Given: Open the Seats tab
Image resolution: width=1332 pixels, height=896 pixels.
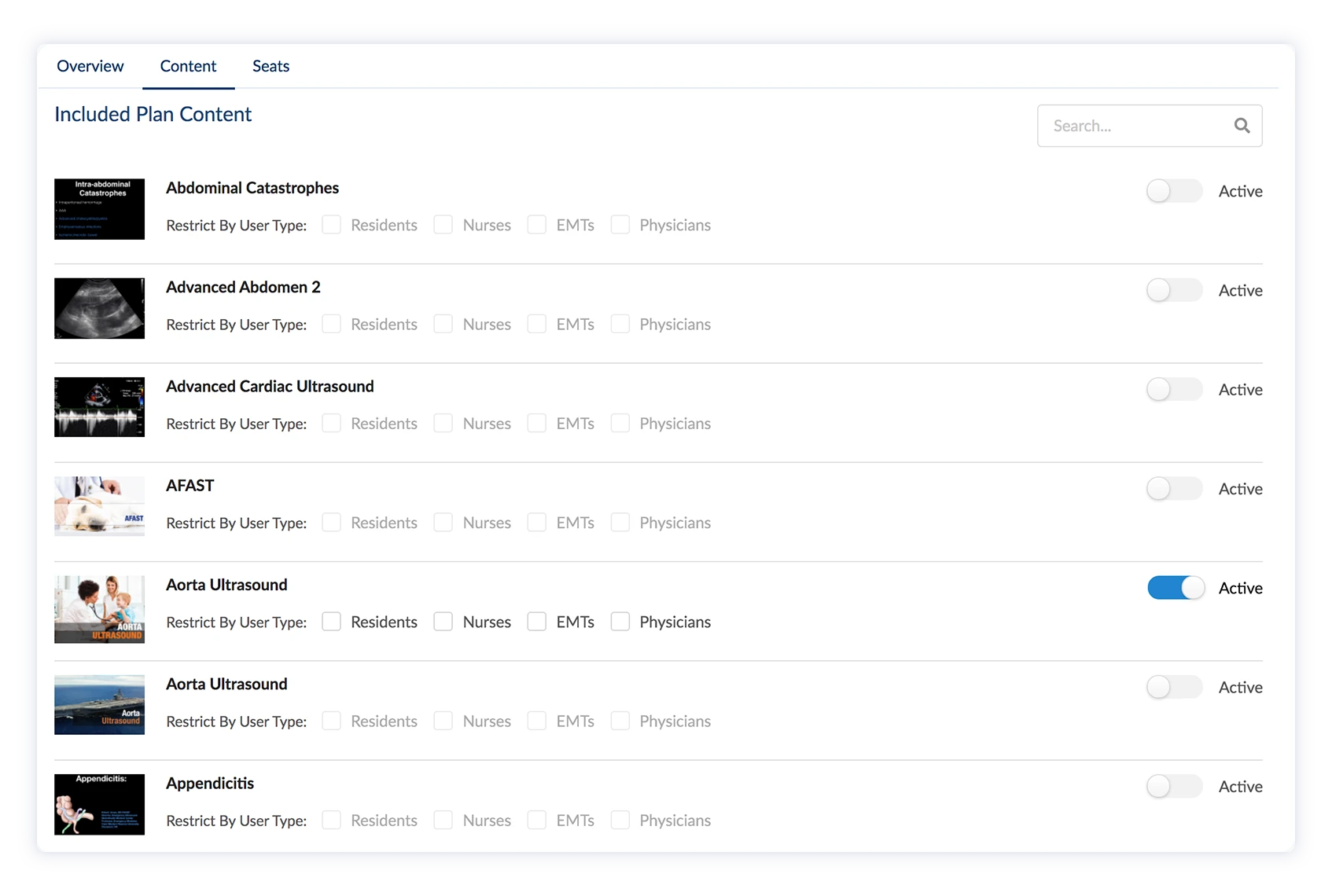Looking at the screenshot, I should (x=270, y=66).
